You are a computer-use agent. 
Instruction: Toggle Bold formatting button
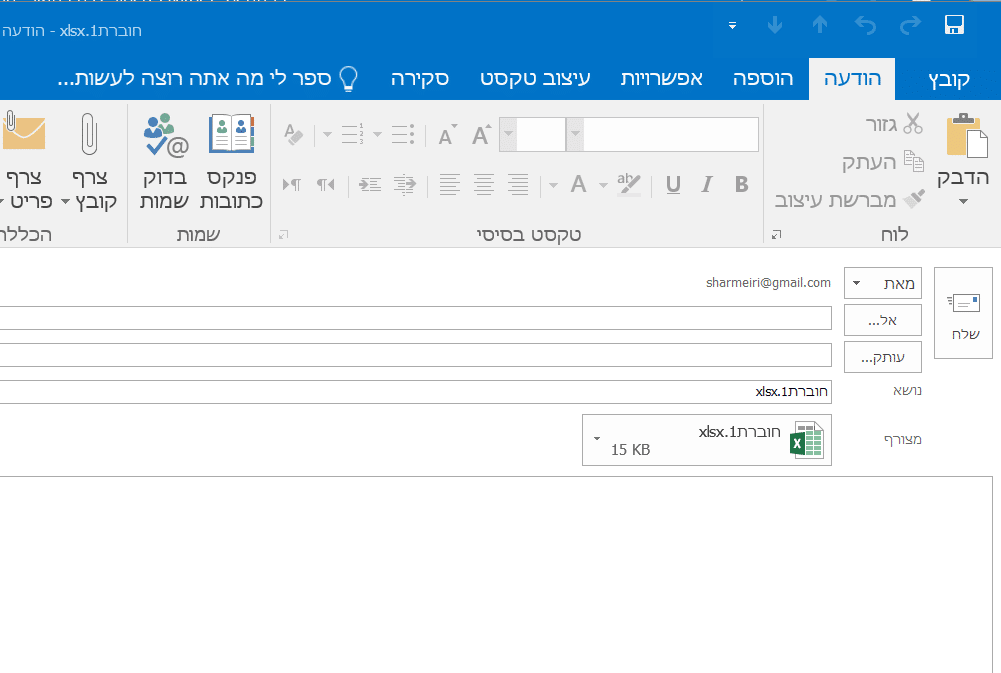tap(741, 185)
